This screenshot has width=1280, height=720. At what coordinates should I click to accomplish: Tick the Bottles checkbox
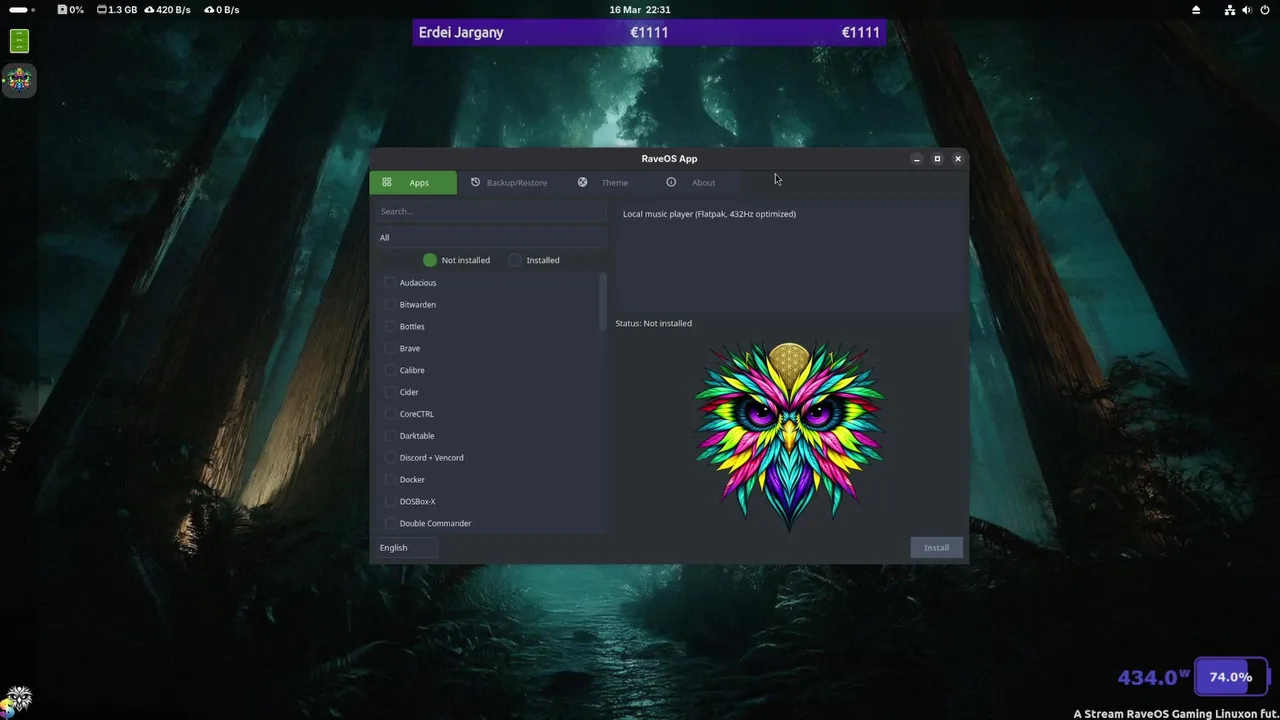tap(391, 327)
